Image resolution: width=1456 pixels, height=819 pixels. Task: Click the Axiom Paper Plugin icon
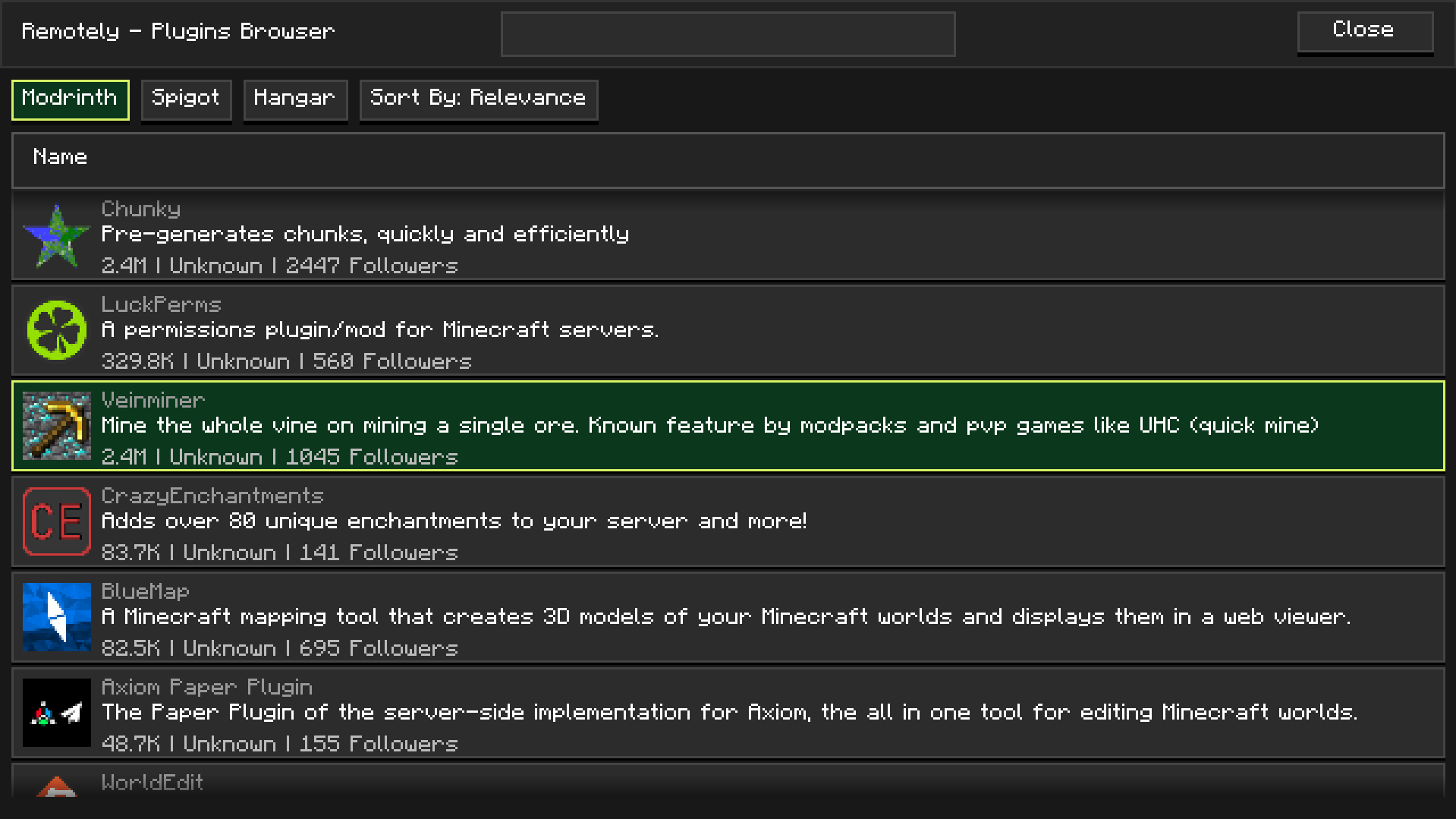click(56, 713)
